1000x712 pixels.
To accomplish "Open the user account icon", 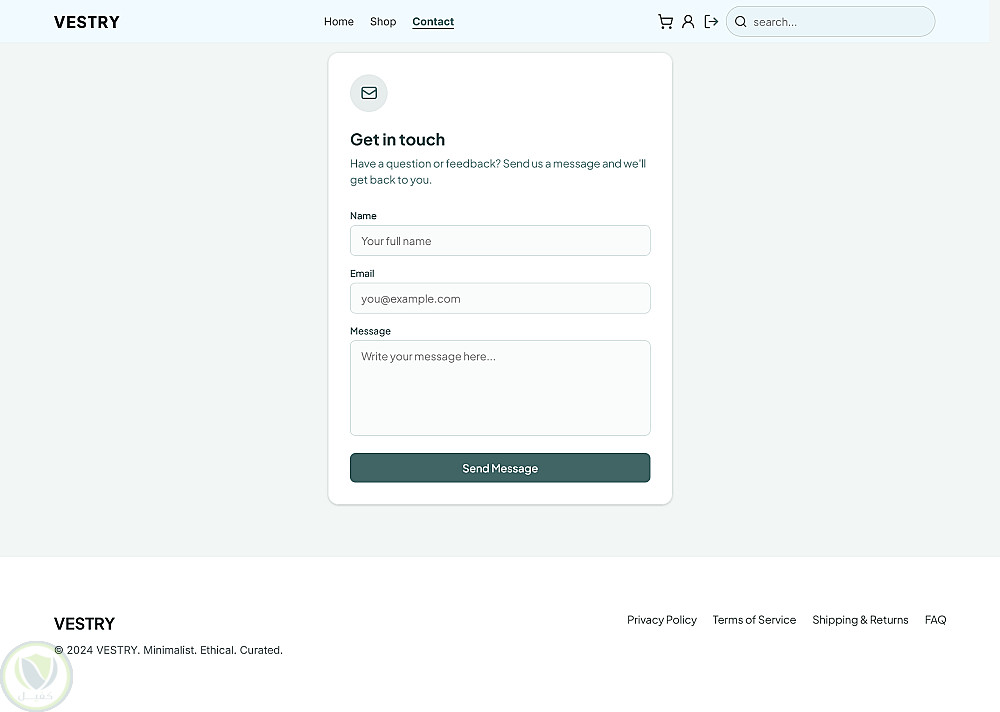I will tap(688, 22).
